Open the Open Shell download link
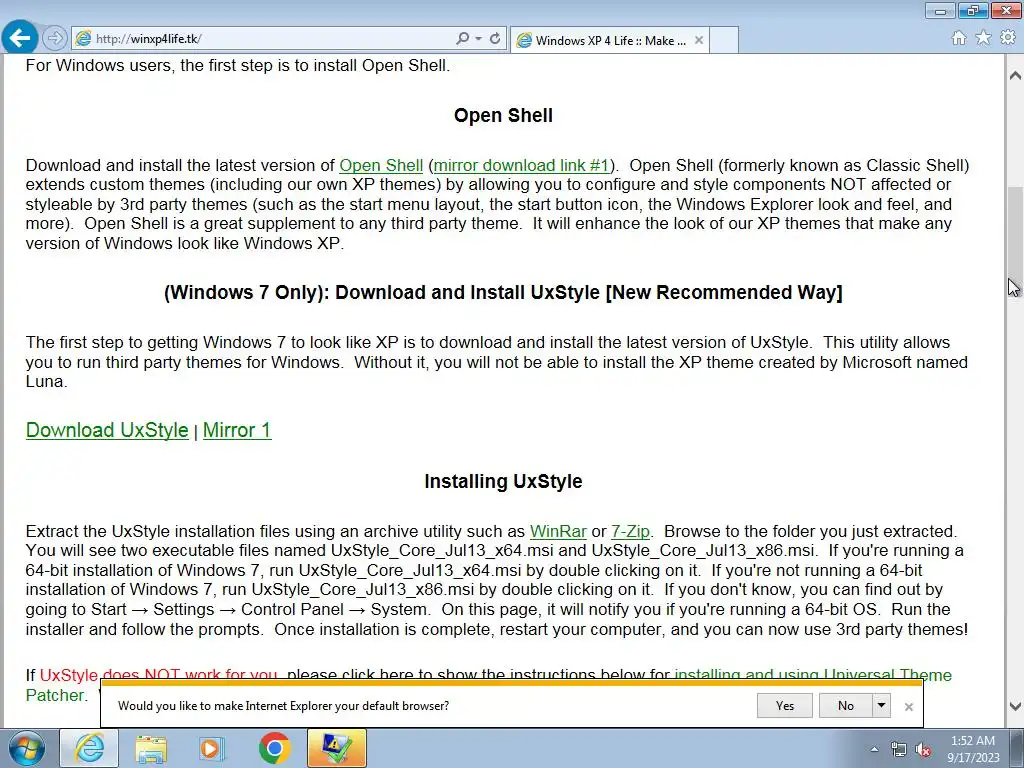The height and width of the screenshot is (768, 1024). coord(381,165)
